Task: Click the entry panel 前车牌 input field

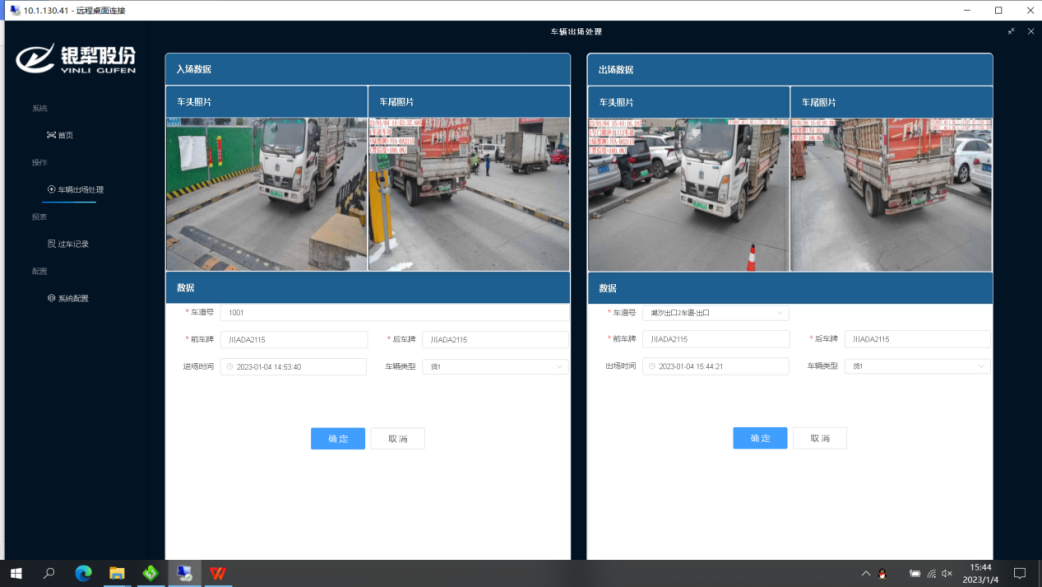Action: pyautogui.click(x=294, y=340)
